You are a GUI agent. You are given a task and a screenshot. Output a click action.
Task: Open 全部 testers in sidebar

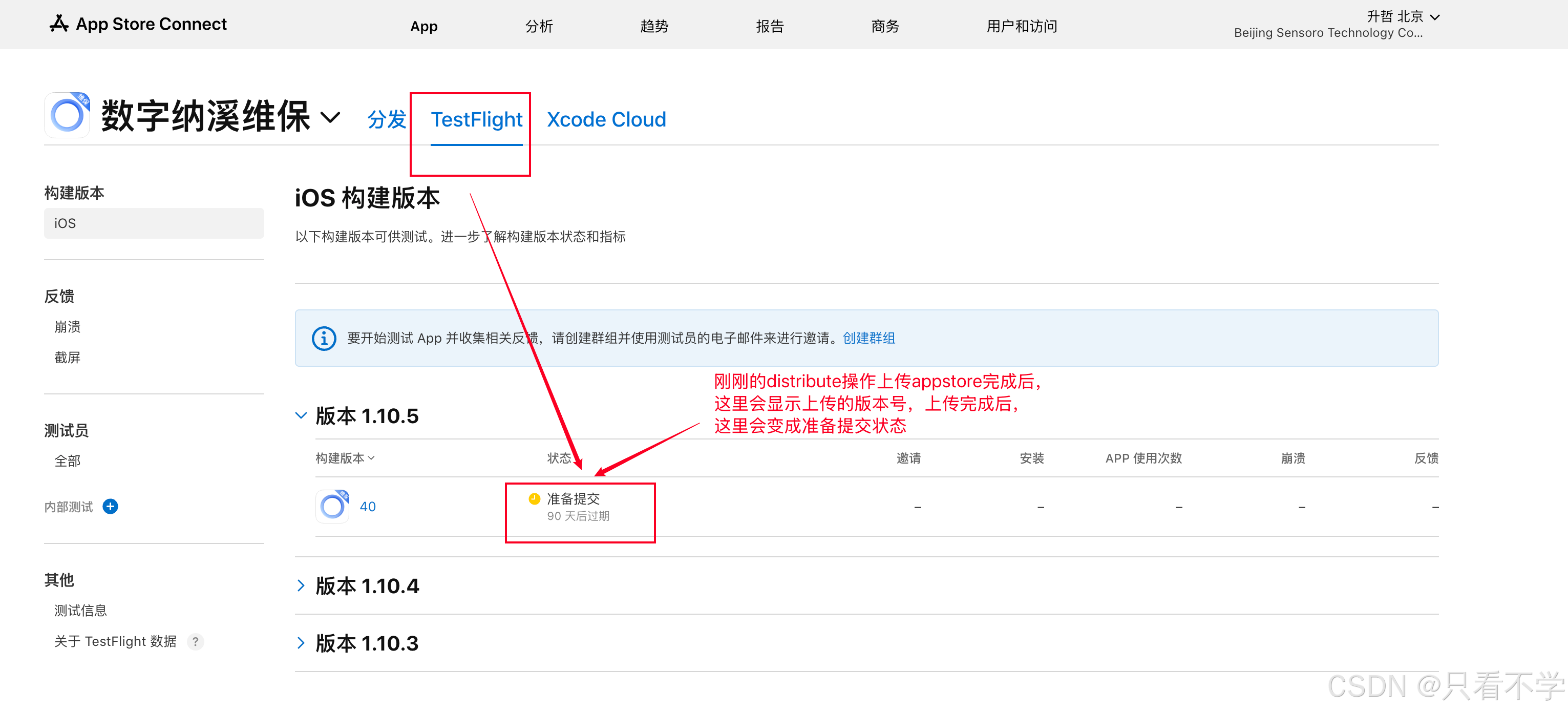pyautogui.click(x=68, y=461)
